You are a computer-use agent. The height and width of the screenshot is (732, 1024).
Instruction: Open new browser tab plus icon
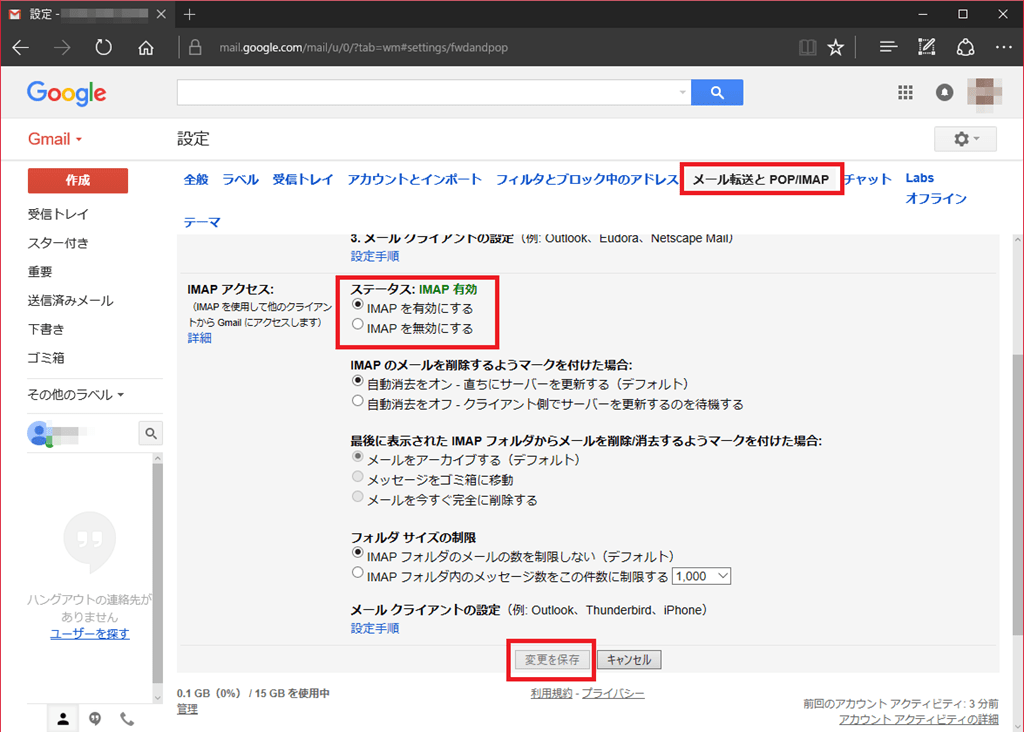click(189, 14)
